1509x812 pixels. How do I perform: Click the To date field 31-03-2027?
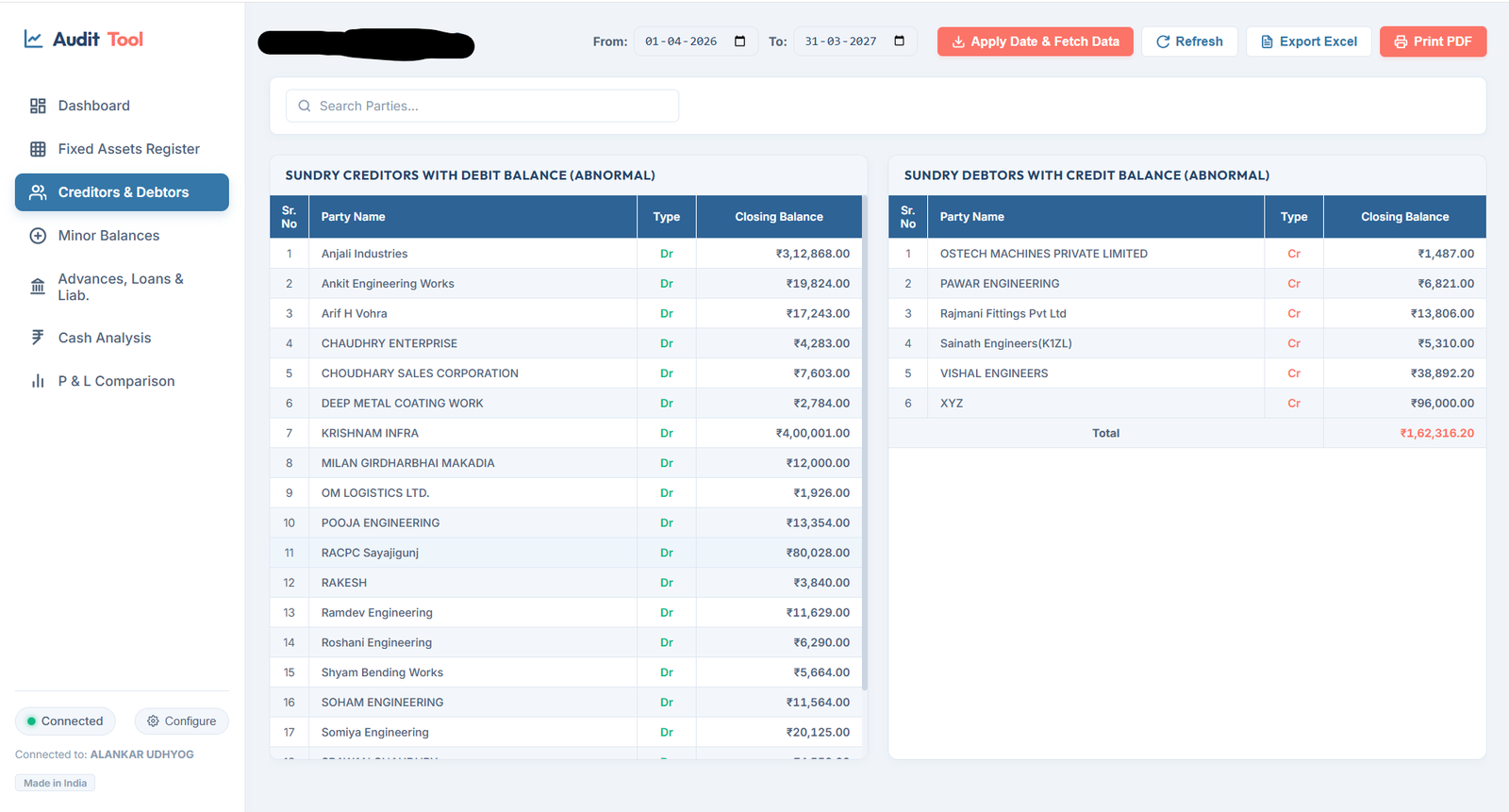[x=855, y=41]
